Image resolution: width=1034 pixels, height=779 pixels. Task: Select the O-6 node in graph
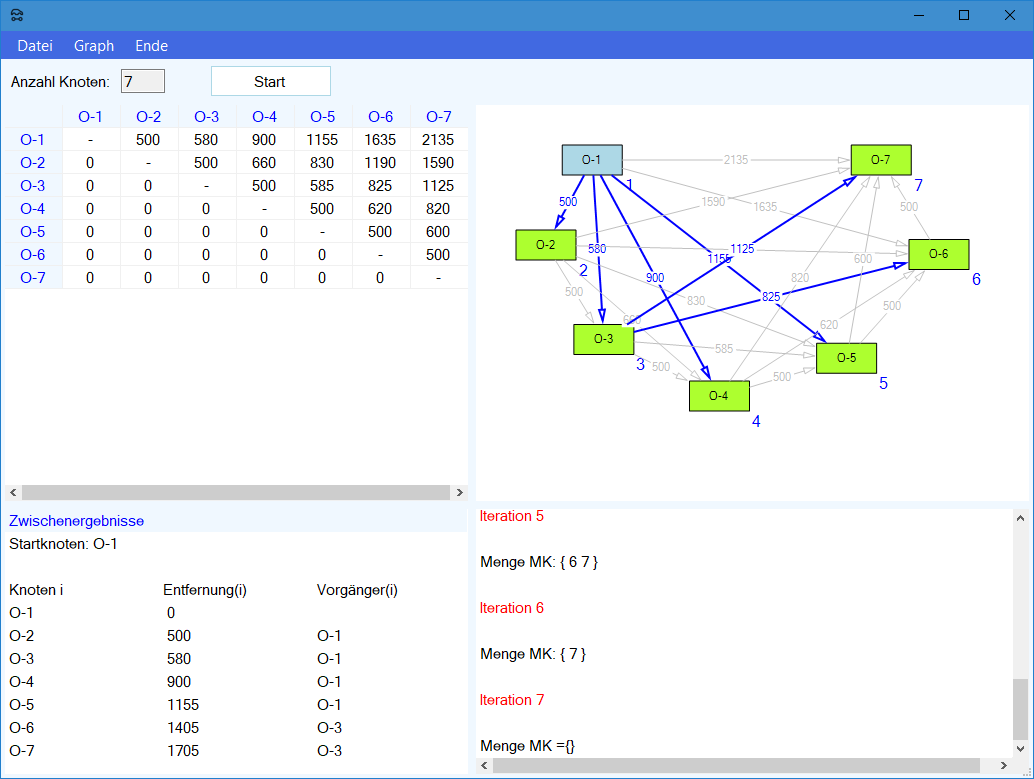pyautogui.click(x=938, y=254)
